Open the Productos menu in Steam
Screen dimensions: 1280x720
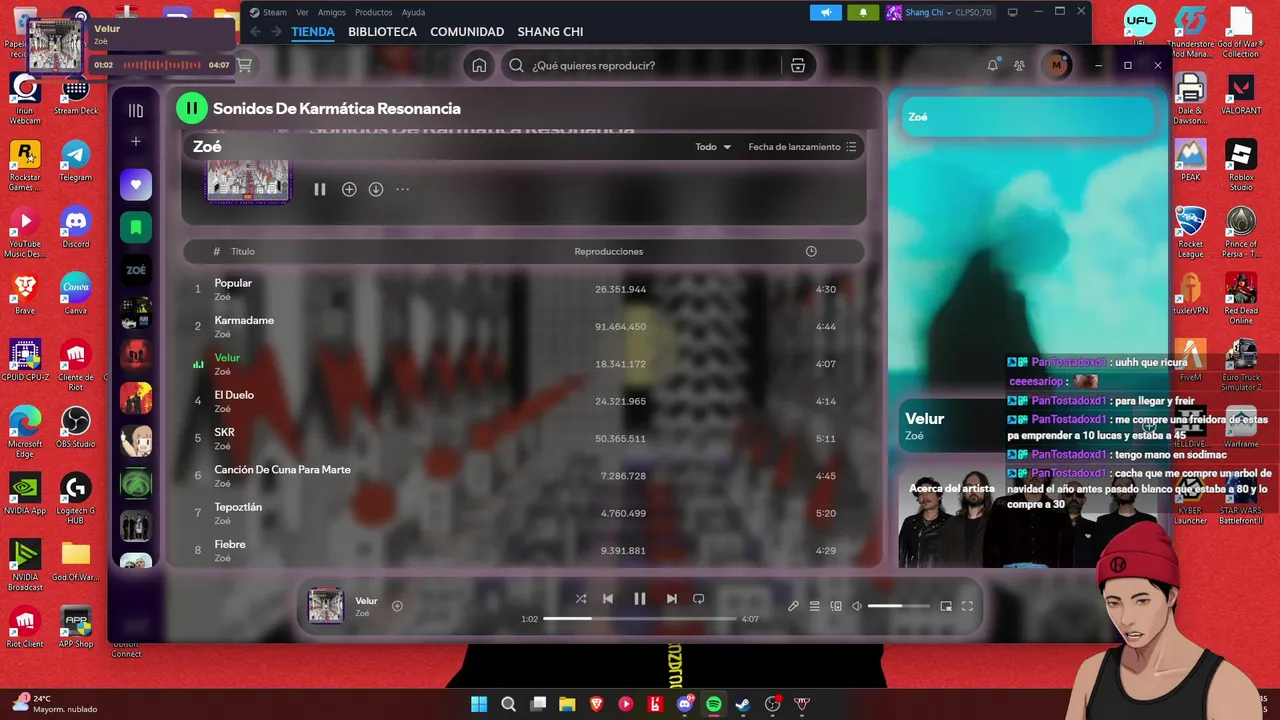tap(374, 12)
